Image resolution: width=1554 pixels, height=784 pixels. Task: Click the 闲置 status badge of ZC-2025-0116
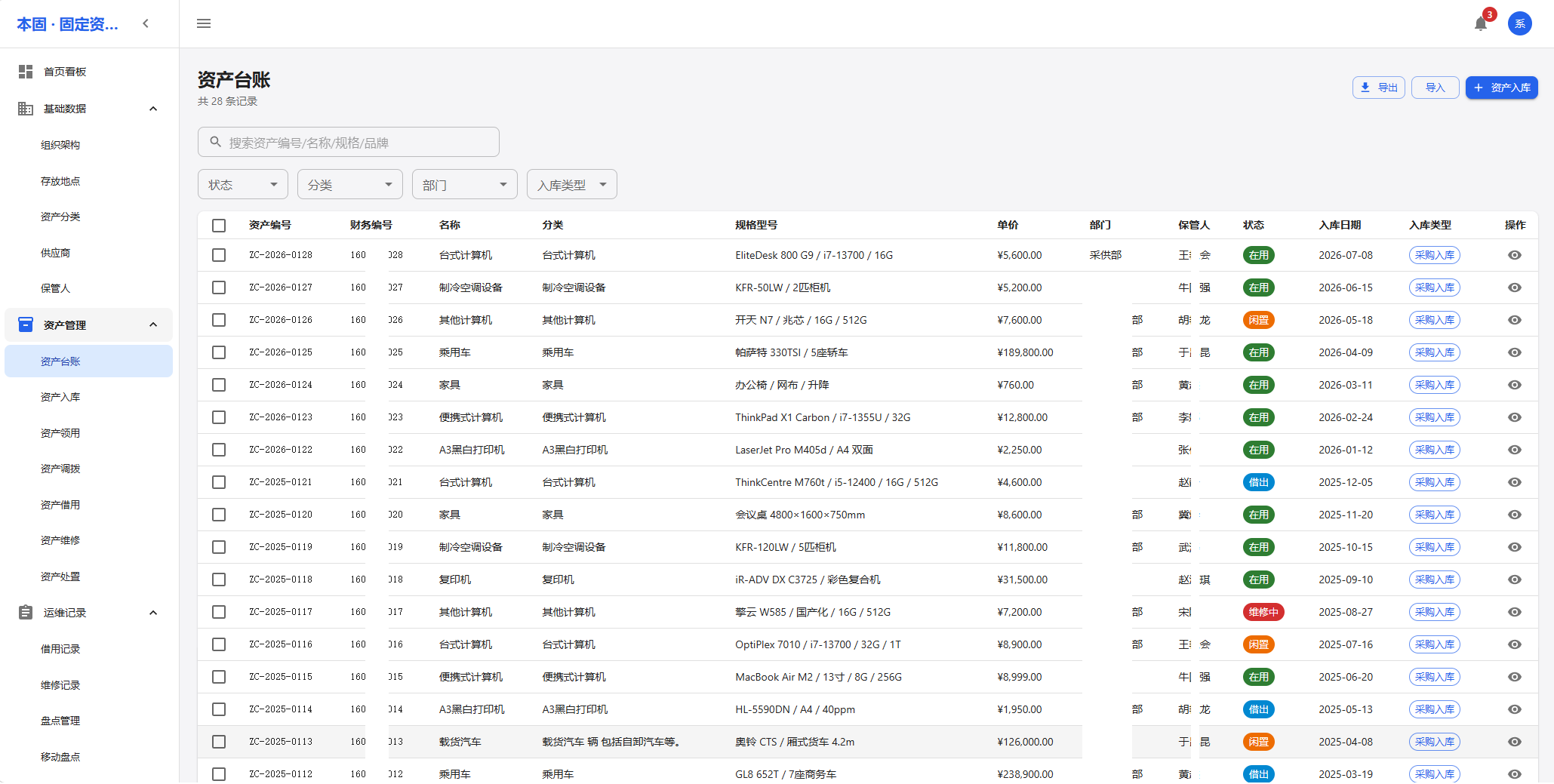point(1258,644)
